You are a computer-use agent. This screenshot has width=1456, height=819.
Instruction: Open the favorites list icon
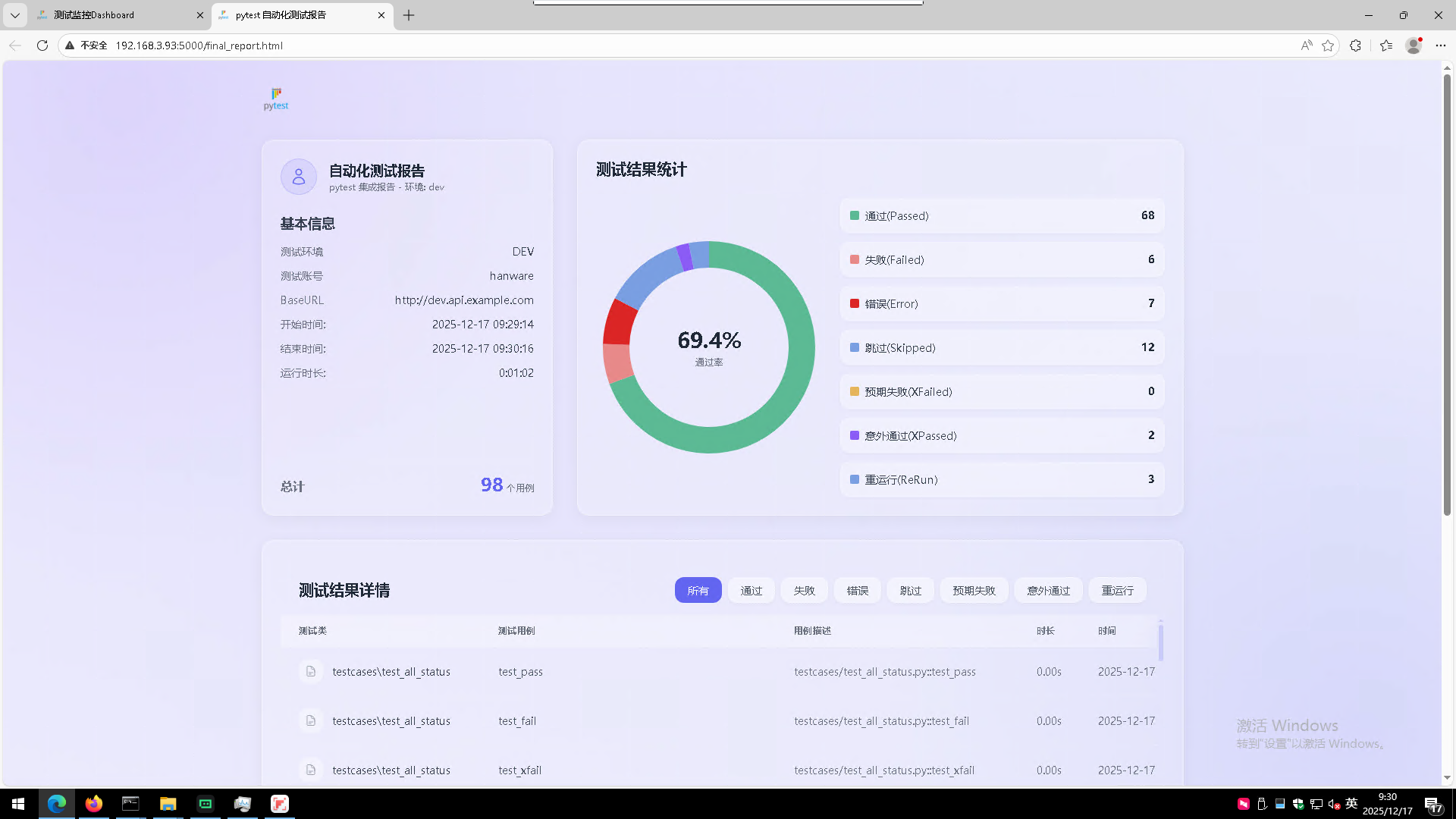(x=1386, y=45)
